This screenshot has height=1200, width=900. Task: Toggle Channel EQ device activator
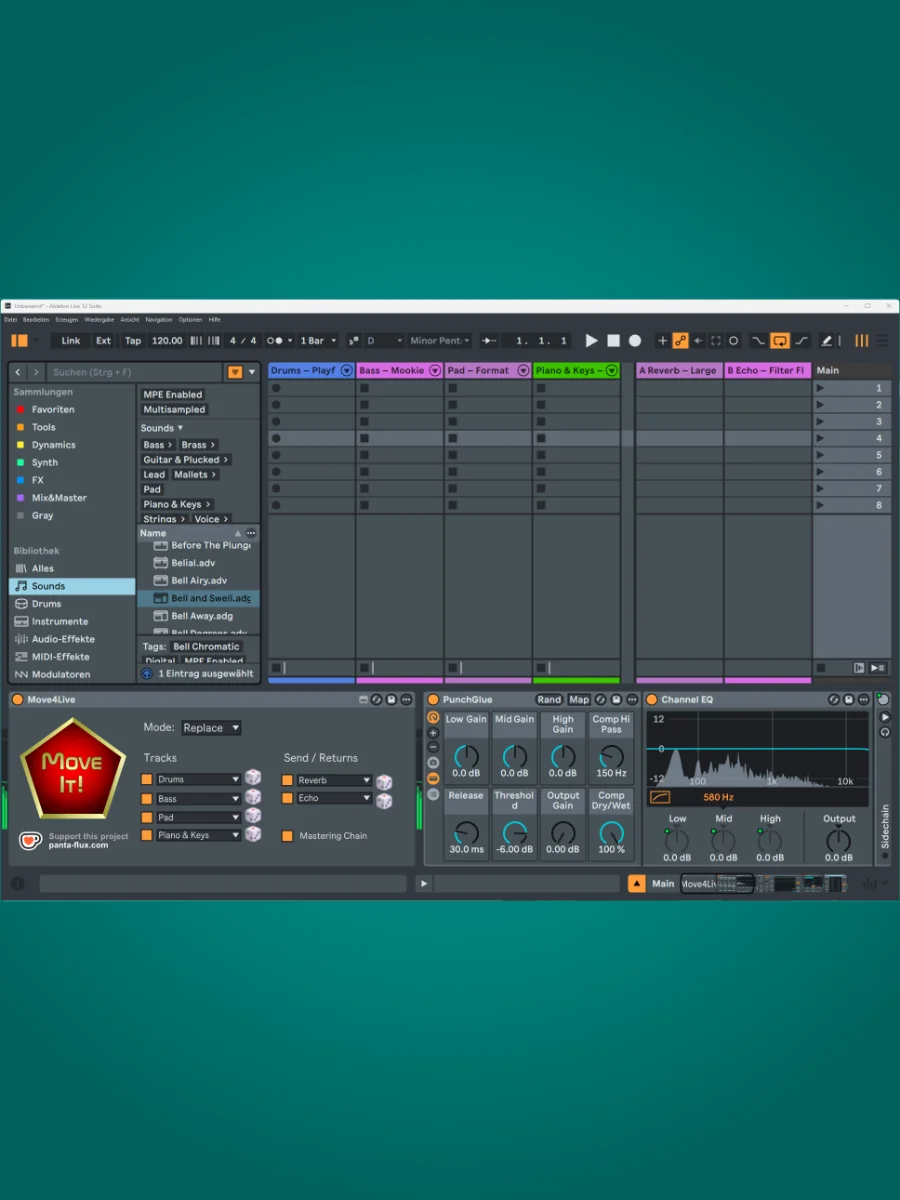(x=652, y=700)
